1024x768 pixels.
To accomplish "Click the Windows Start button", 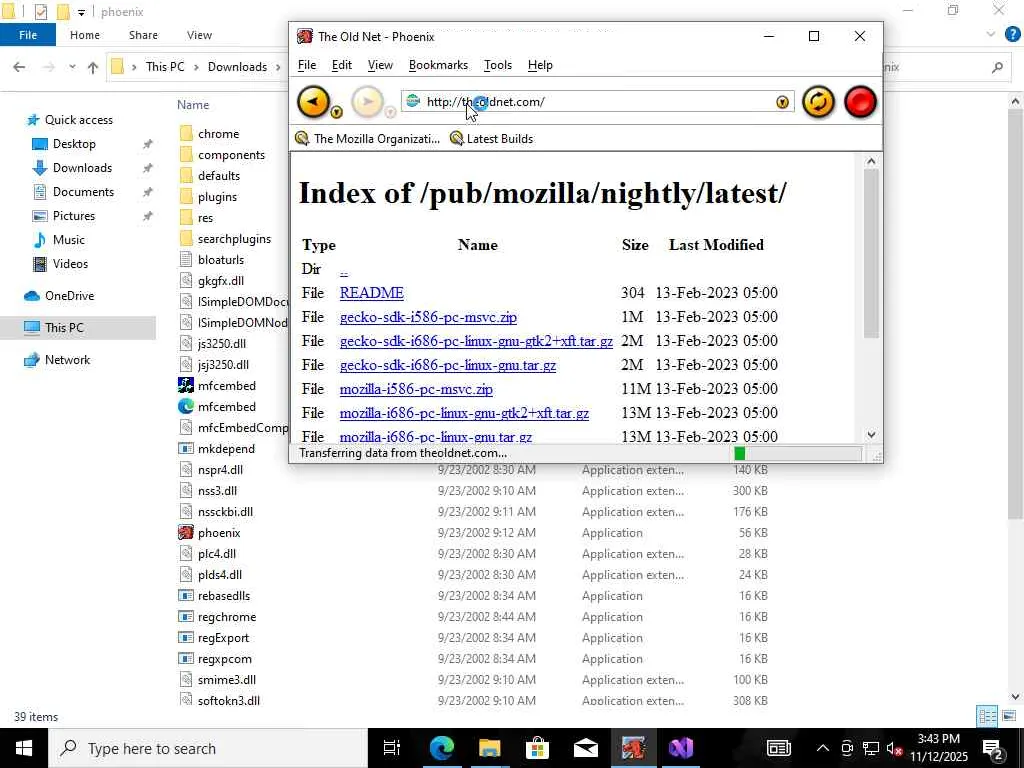I will (x=24, y=748).
